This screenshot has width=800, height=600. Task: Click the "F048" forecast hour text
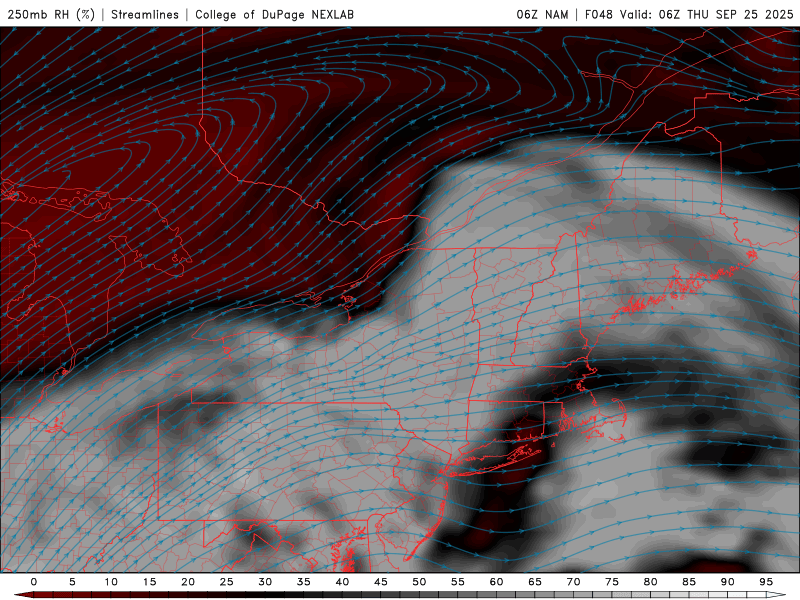[x=598, y=14]
